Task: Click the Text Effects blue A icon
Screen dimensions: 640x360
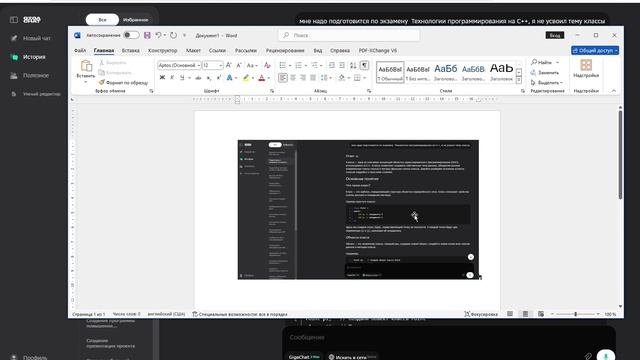Action: click(x=229, y=78)
